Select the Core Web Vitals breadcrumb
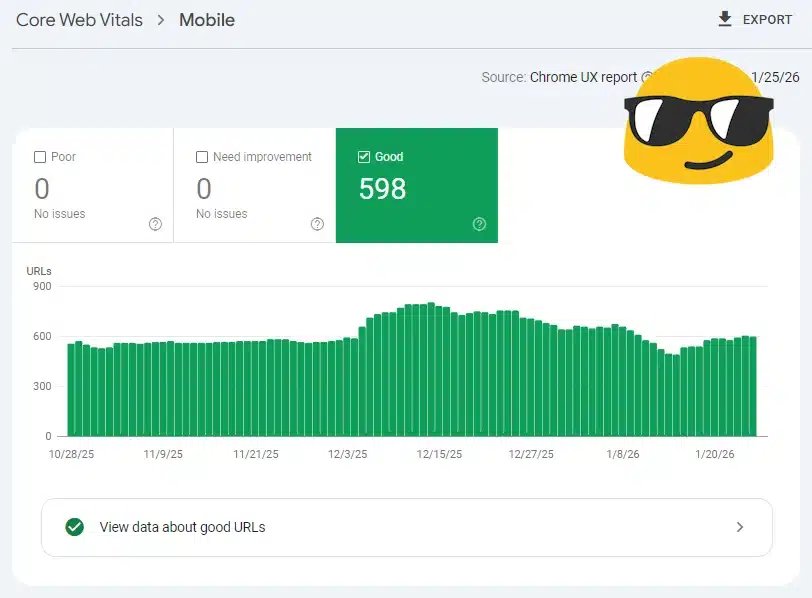 (78, 19)
